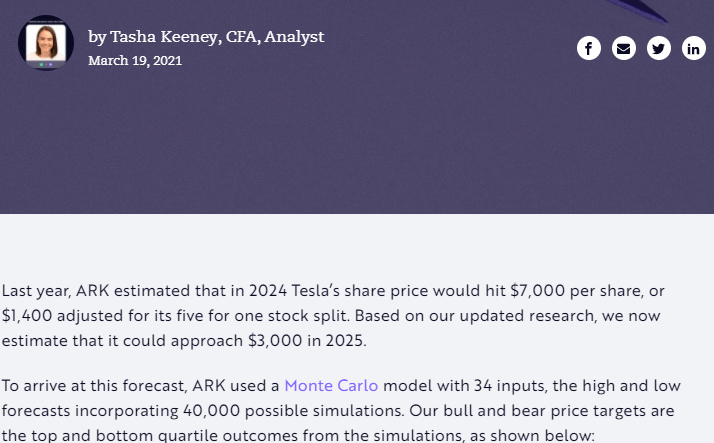Click the "$7,000 per share" text
714x443 pixels.
[576, 291]
